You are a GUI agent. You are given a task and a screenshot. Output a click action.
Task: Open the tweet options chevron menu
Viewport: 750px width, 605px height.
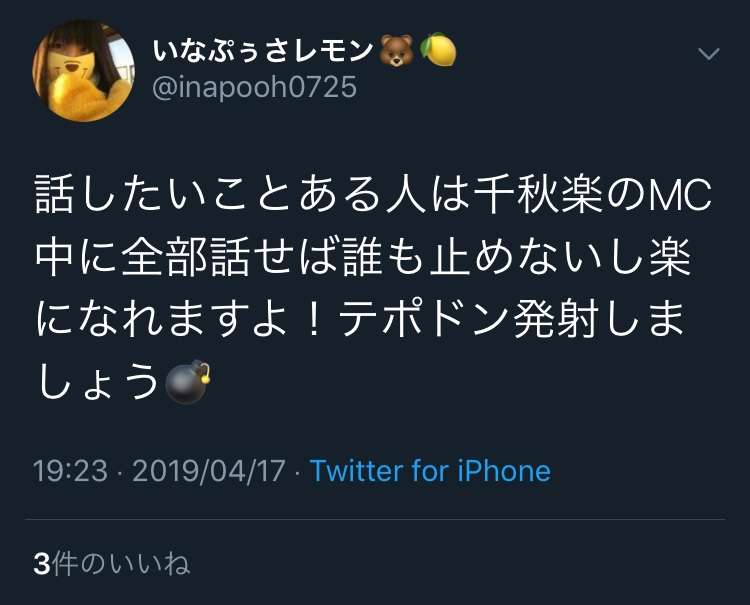click(709, 54)
